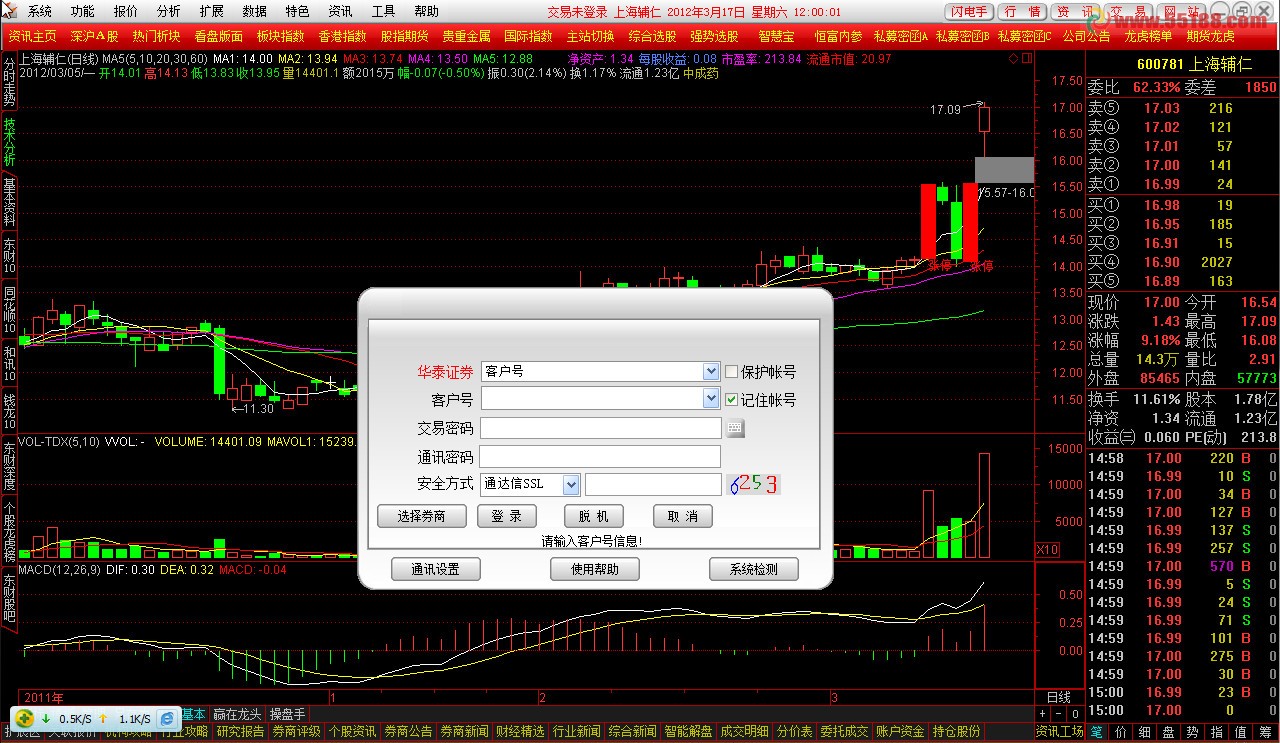This screenshot has height=743, width=1280.
Task: Click the 取消 button
Action: (x=682, y=516)
